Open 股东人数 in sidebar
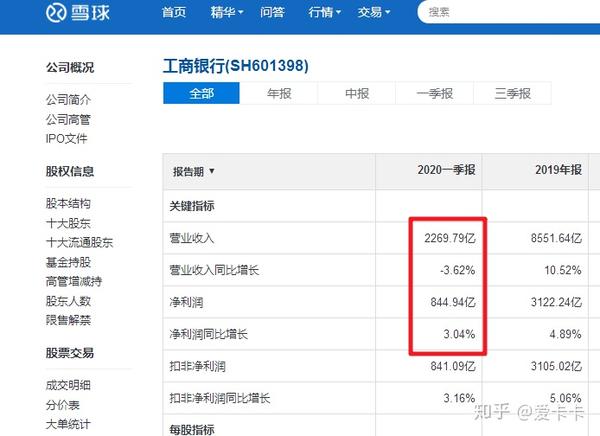600x436 pixels. click(68, 301)
